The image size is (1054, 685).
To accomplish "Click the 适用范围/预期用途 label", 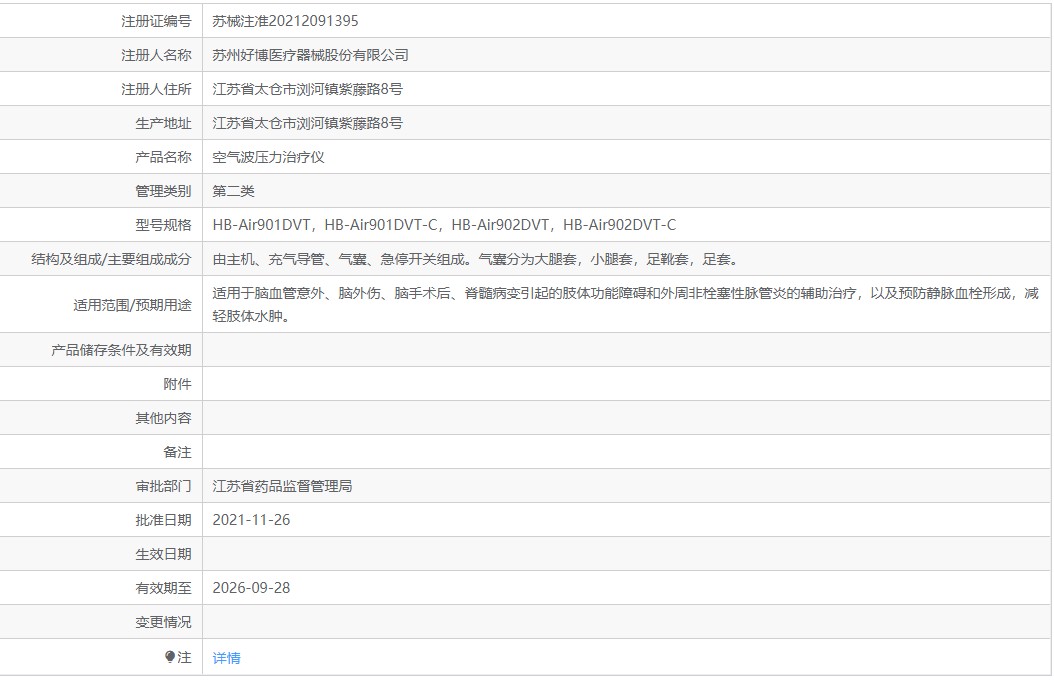I will click(132, 305).
